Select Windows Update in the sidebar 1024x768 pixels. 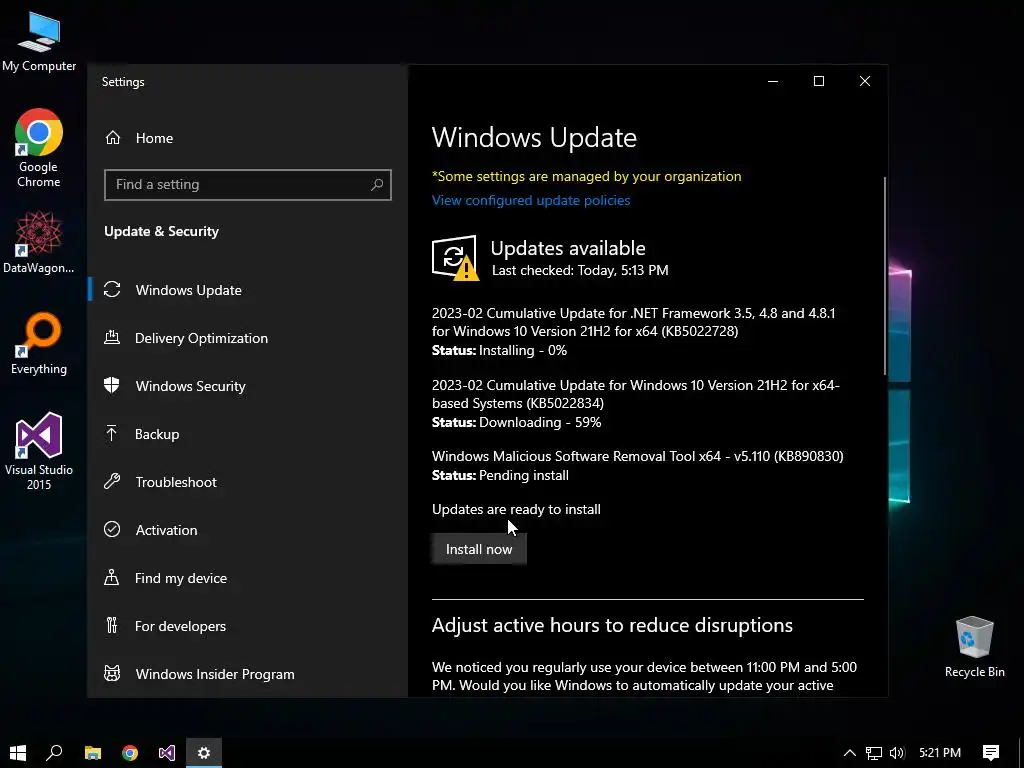(x=248, y=290)
